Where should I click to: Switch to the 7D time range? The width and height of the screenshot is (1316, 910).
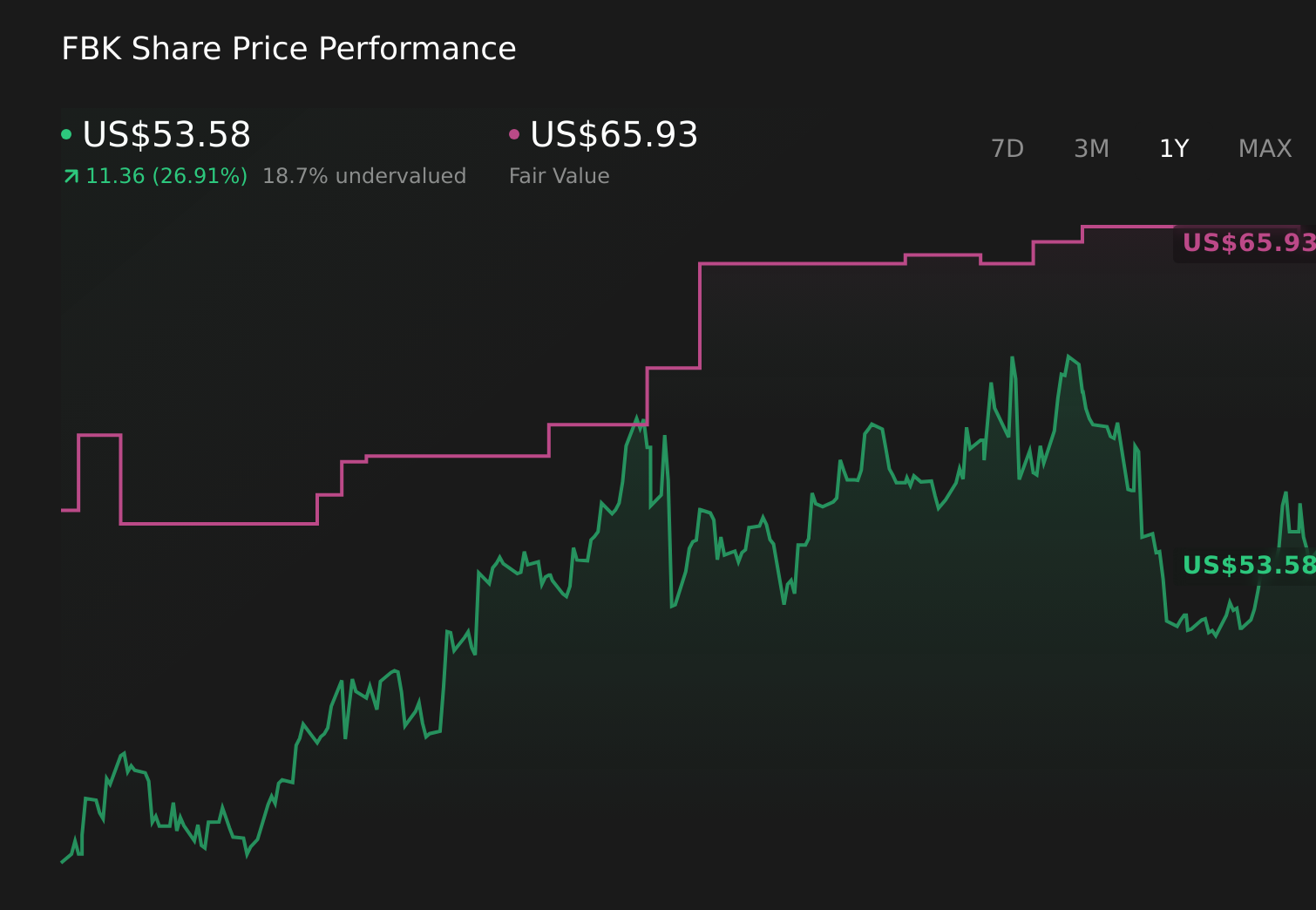pyautogui.click(x=1008, y=148)
